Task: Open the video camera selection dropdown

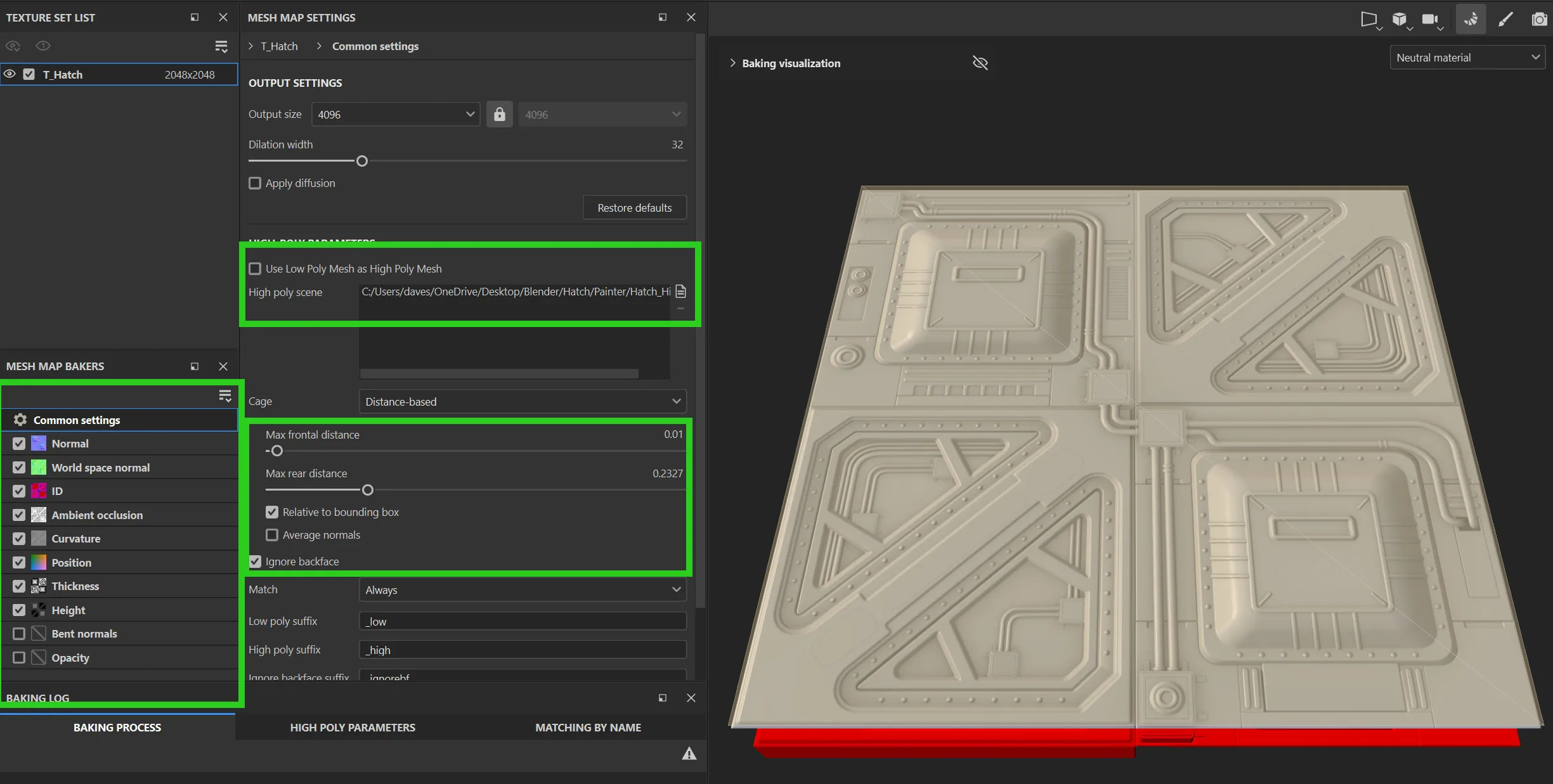Action: 1432,20
